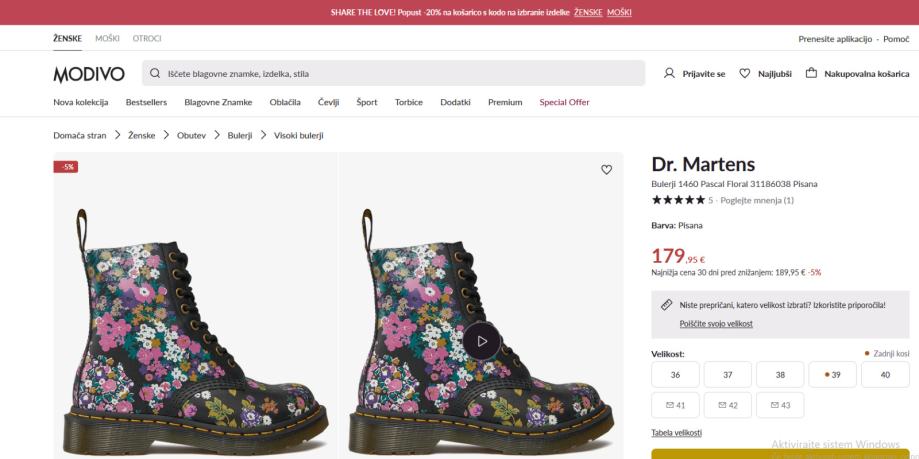Select size 38

780,375
